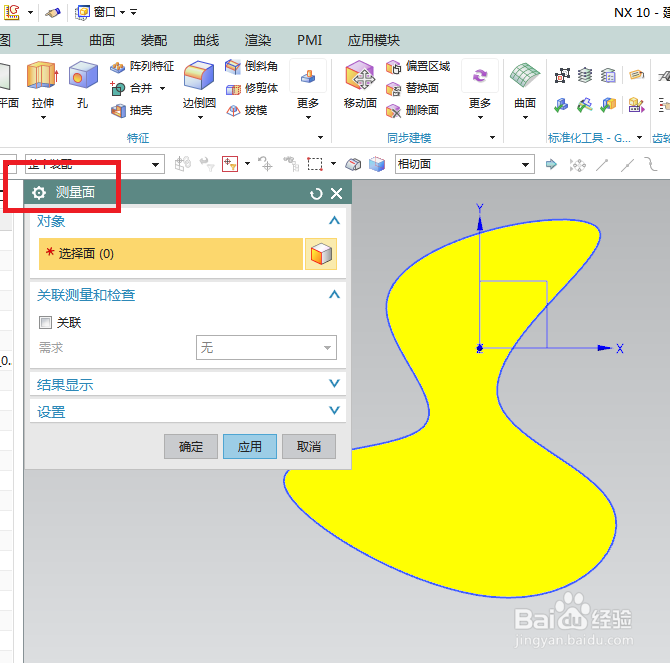Click the face selection cube icon in dialog
Viewport: 670px width, 663px height.
tap(321, 254)
